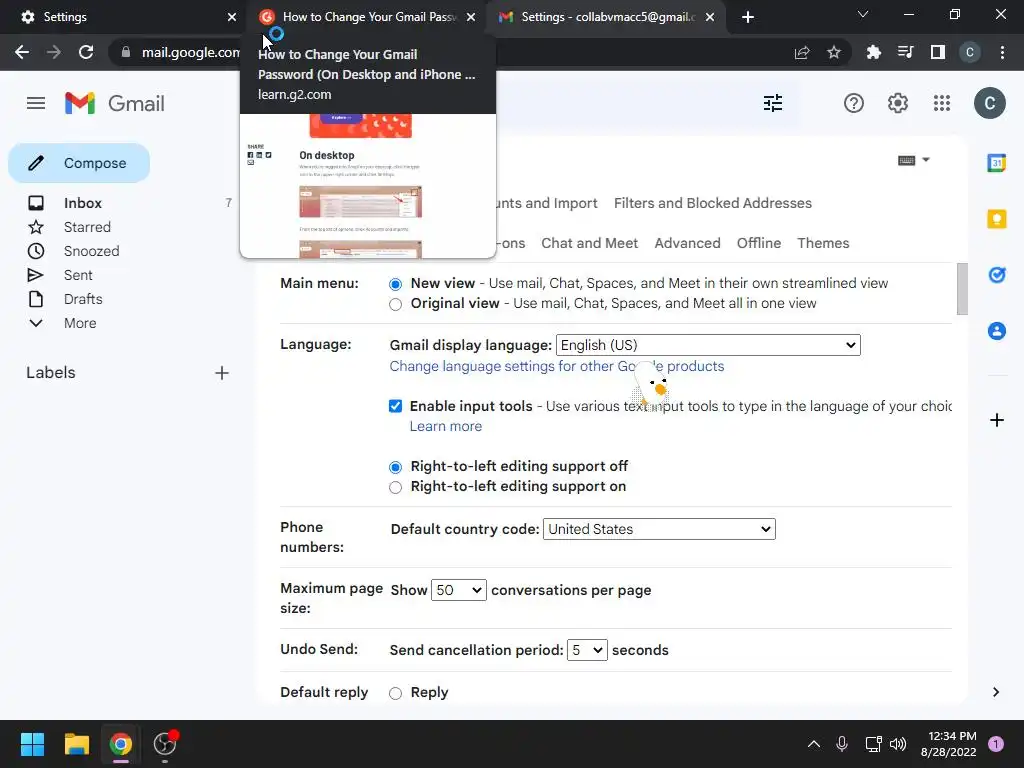Open Google Contacts side panel
The width and height of the screenshot is (1024, 768).
pos(997,331)
